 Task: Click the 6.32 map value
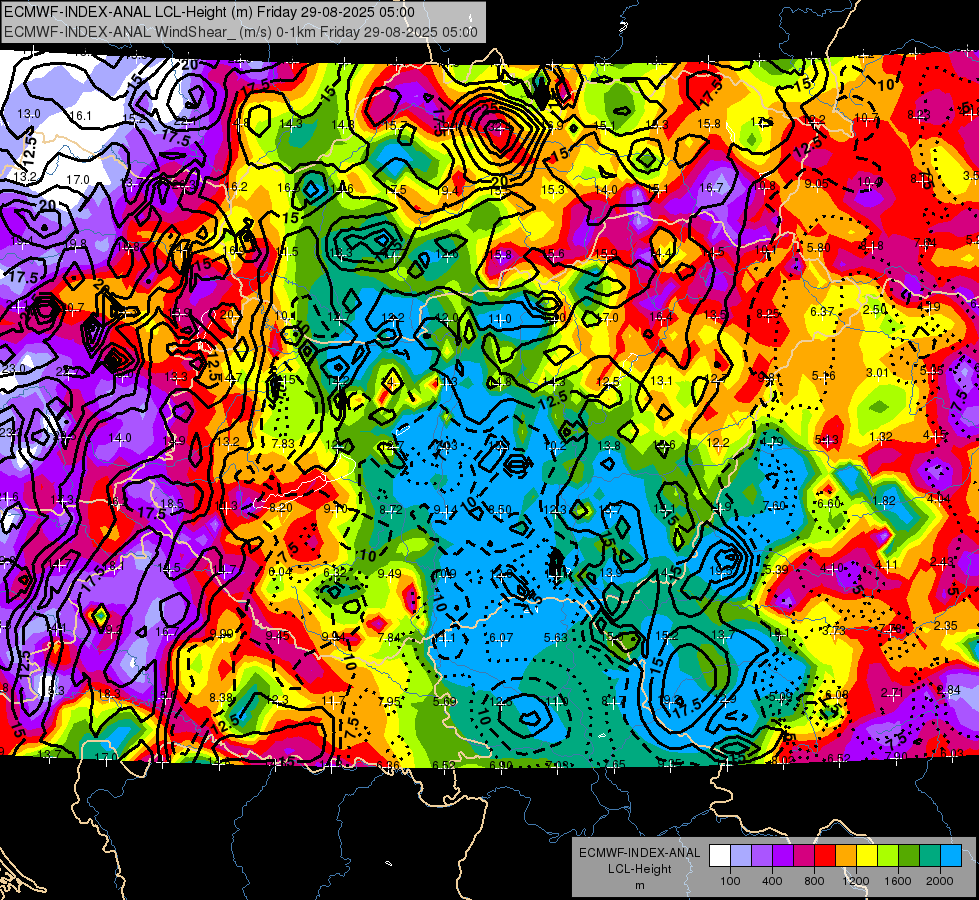[335, 571]
